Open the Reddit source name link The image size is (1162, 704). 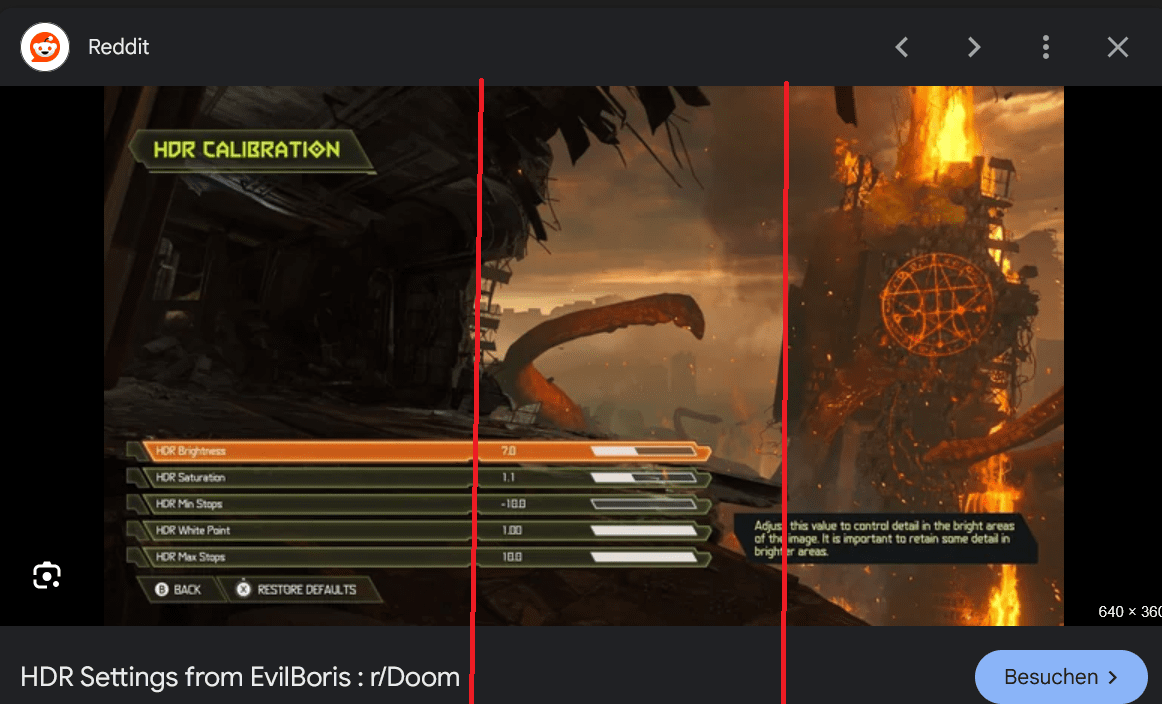(x=119, y=47)
